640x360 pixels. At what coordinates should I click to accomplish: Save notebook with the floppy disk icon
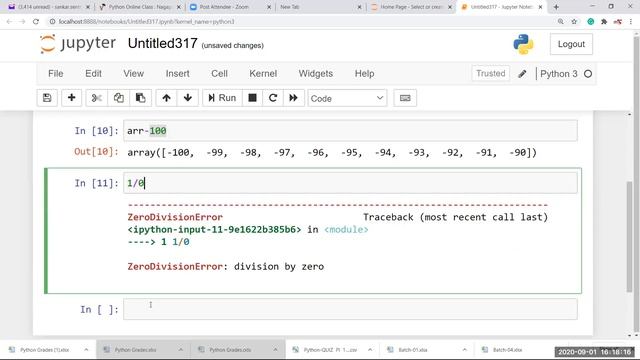point(47,98)
